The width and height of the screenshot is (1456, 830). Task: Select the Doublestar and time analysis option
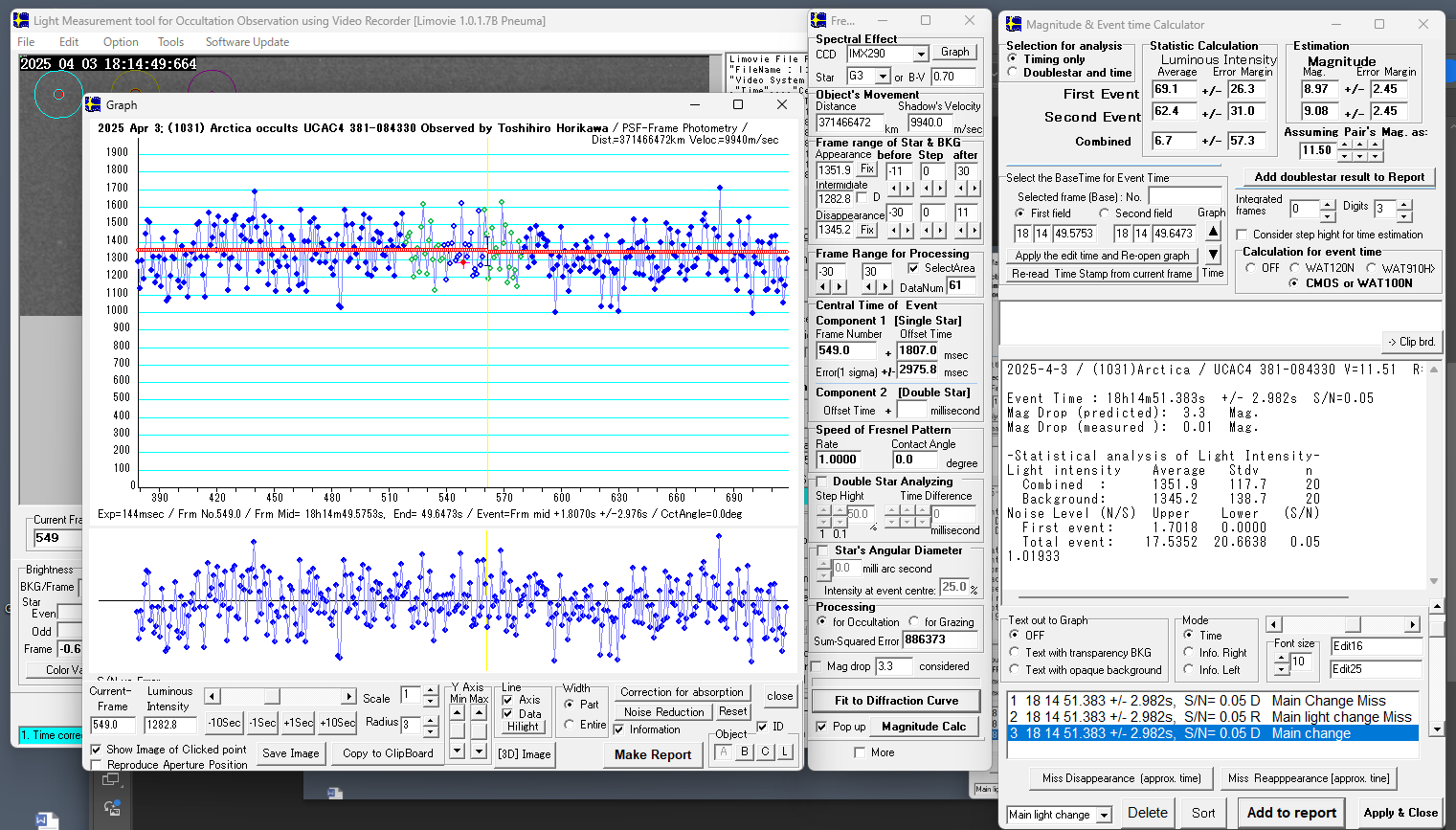coord(1013,72)
